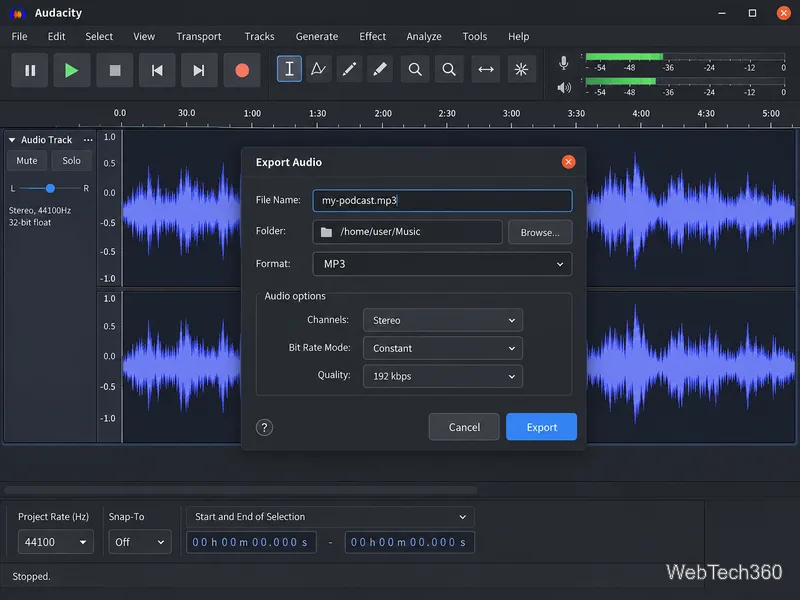The height and width of the screenshot is (600, 800).
Task: Click the Cancel button
Action: [464, 427]
